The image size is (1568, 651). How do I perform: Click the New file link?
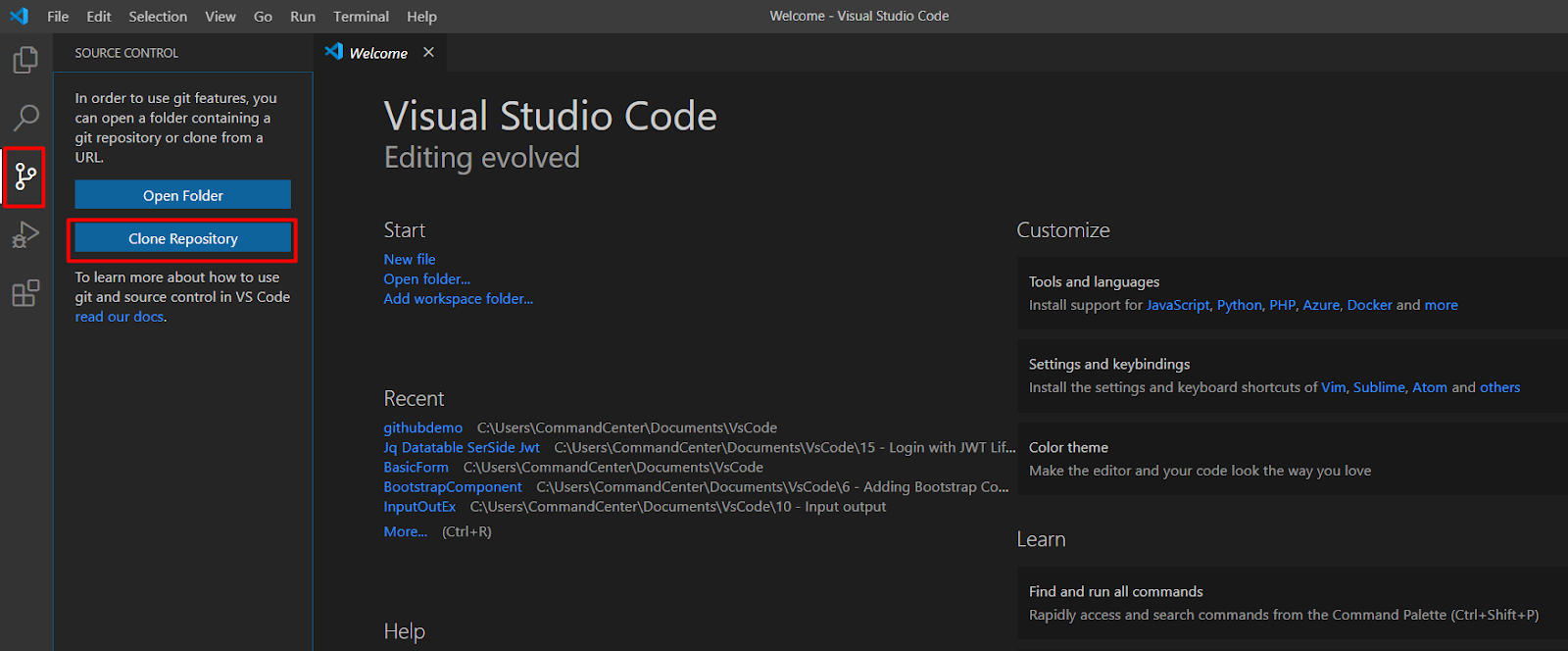(x=410, y=260)
